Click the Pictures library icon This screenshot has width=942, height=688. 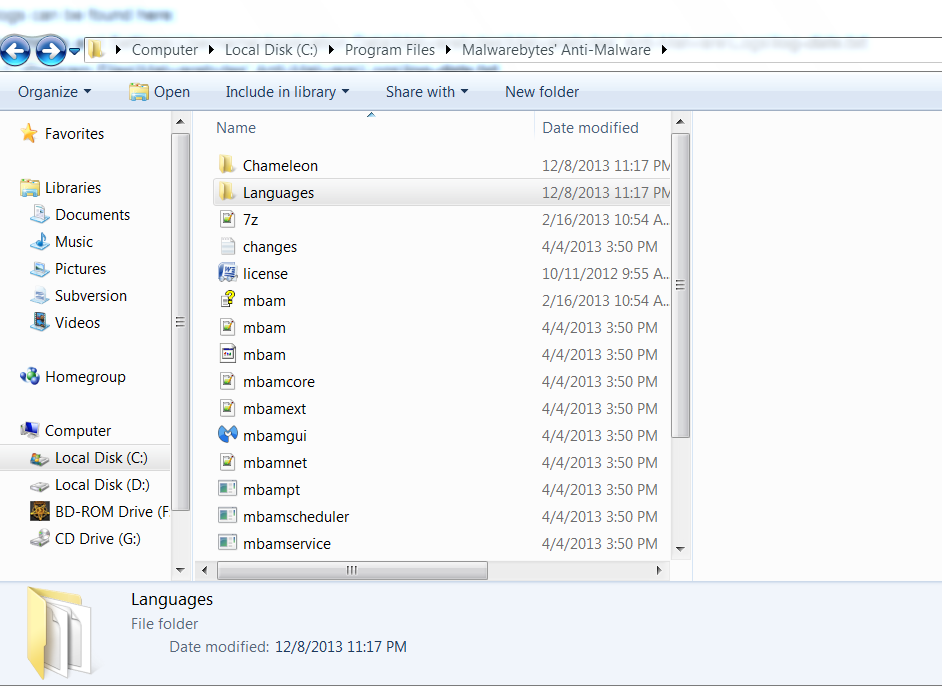(40, 269)
